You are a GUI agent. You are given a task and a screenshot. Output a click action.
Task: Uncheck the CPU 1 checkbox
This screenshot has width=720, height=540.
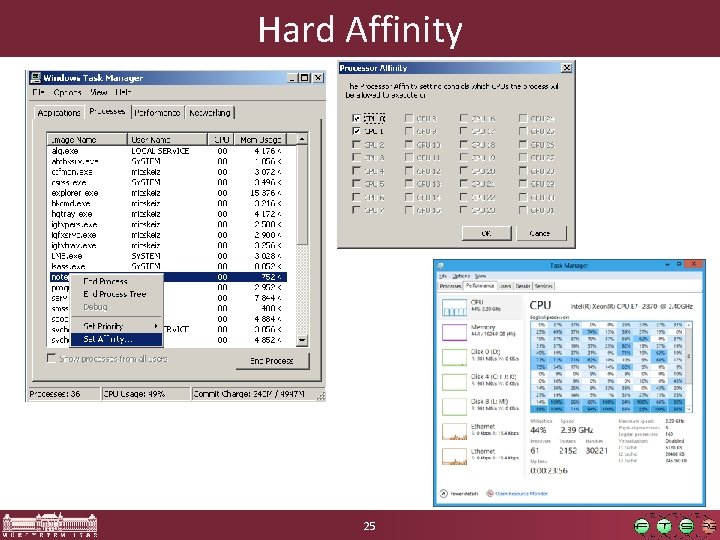356,131
